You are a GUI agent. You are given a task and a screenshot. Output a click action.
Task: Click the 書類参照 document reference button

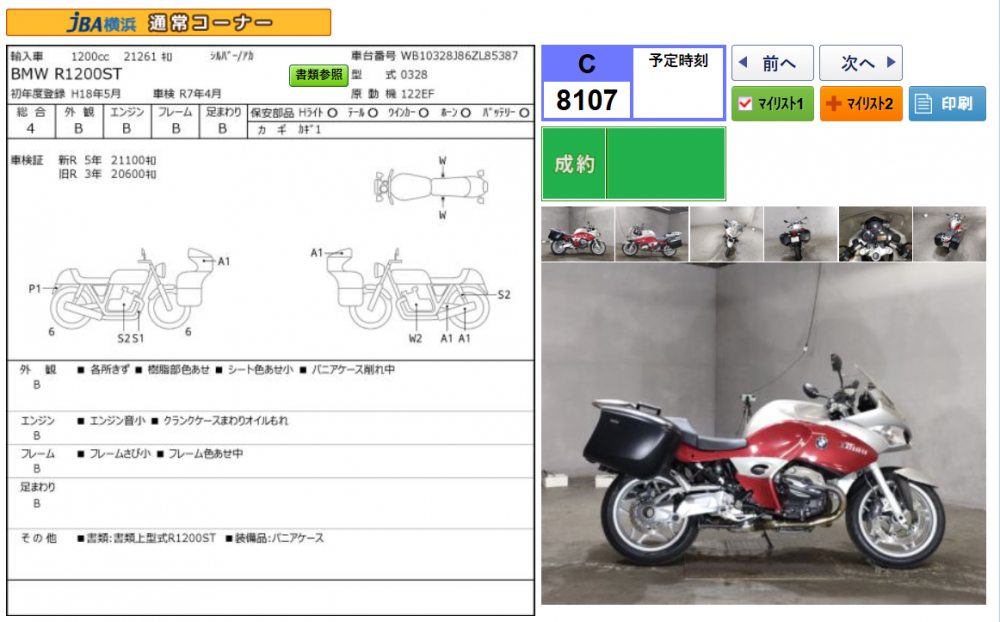click(318, 75)
